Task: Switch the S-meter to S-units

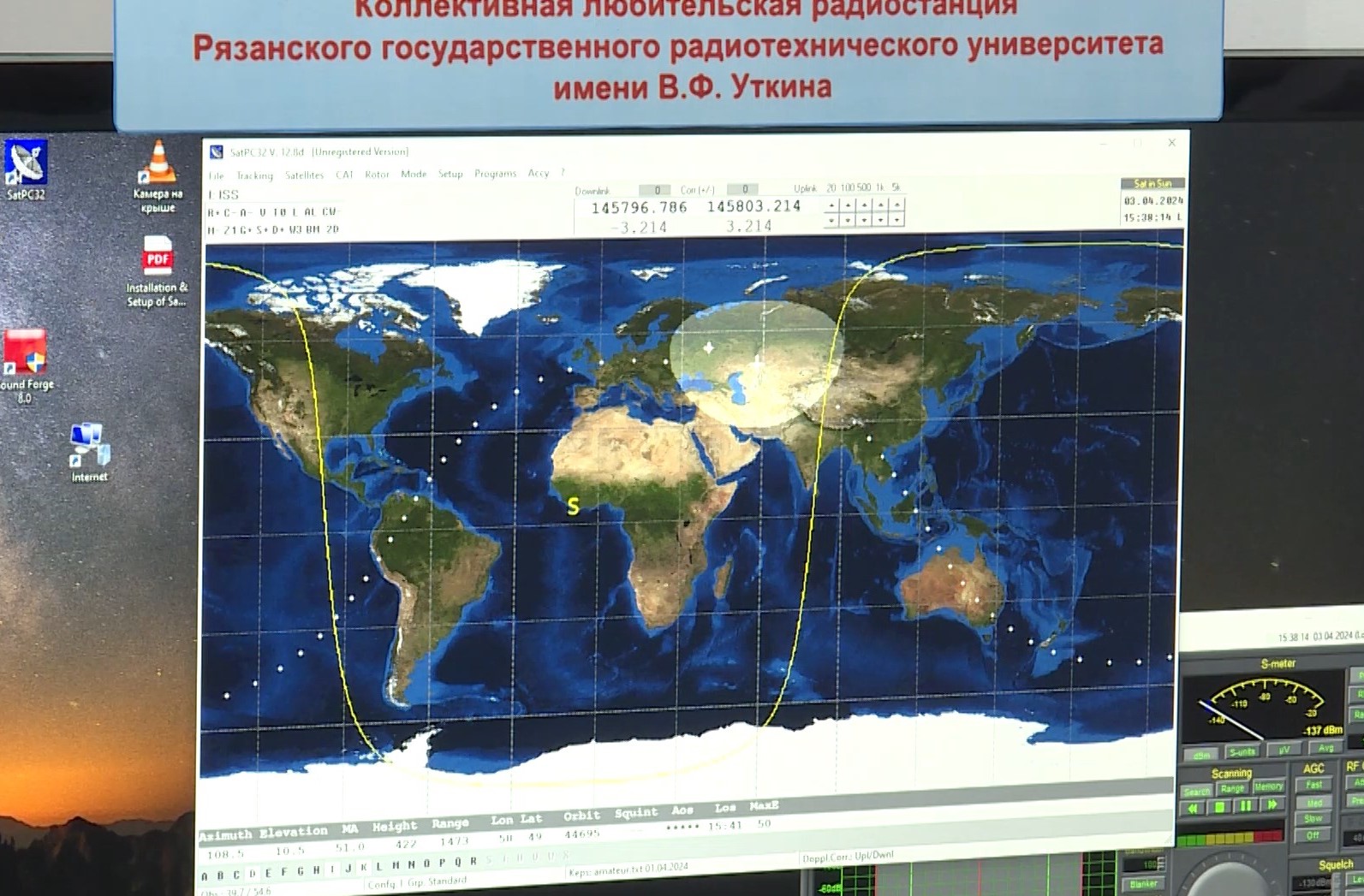Action: point(1242,752)
